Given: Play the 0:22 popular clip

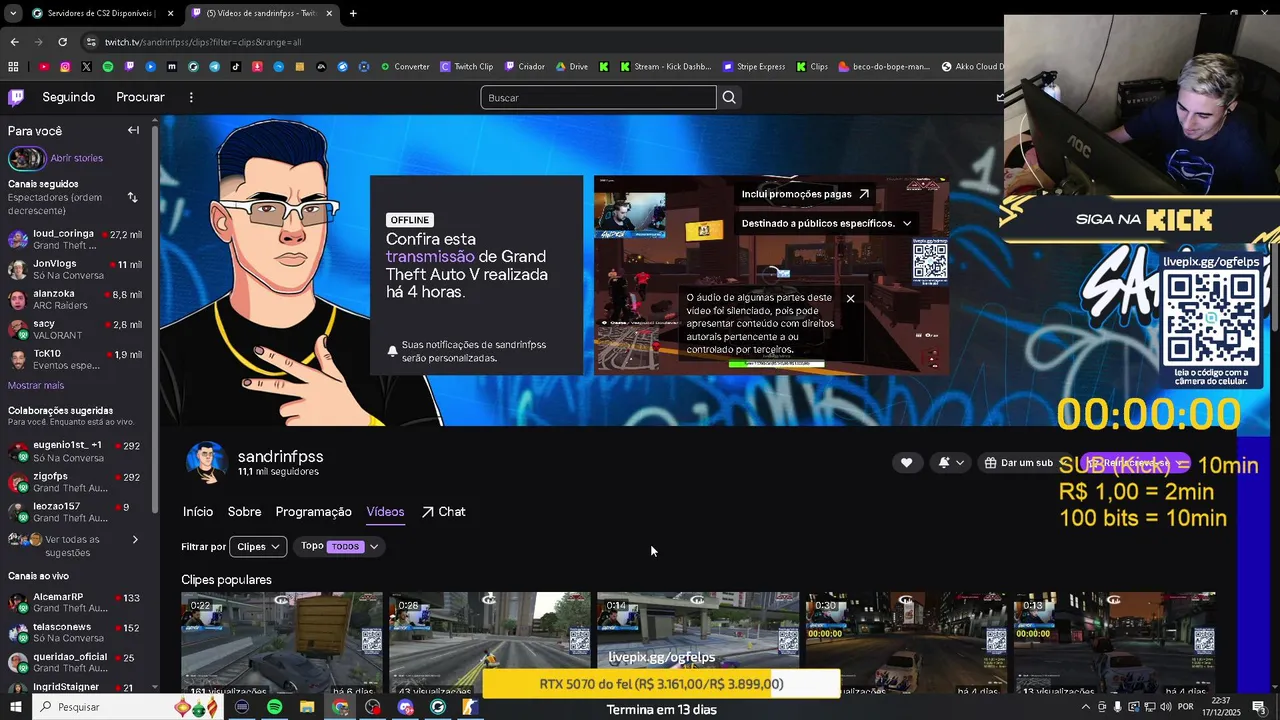Looking at the screenshot, I should tap(281, 643).
